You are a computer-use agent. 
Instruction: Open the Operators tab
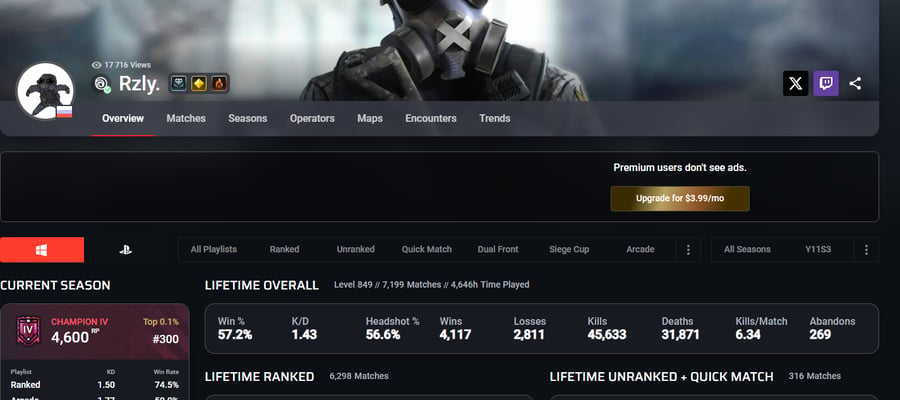pos(312,118)
